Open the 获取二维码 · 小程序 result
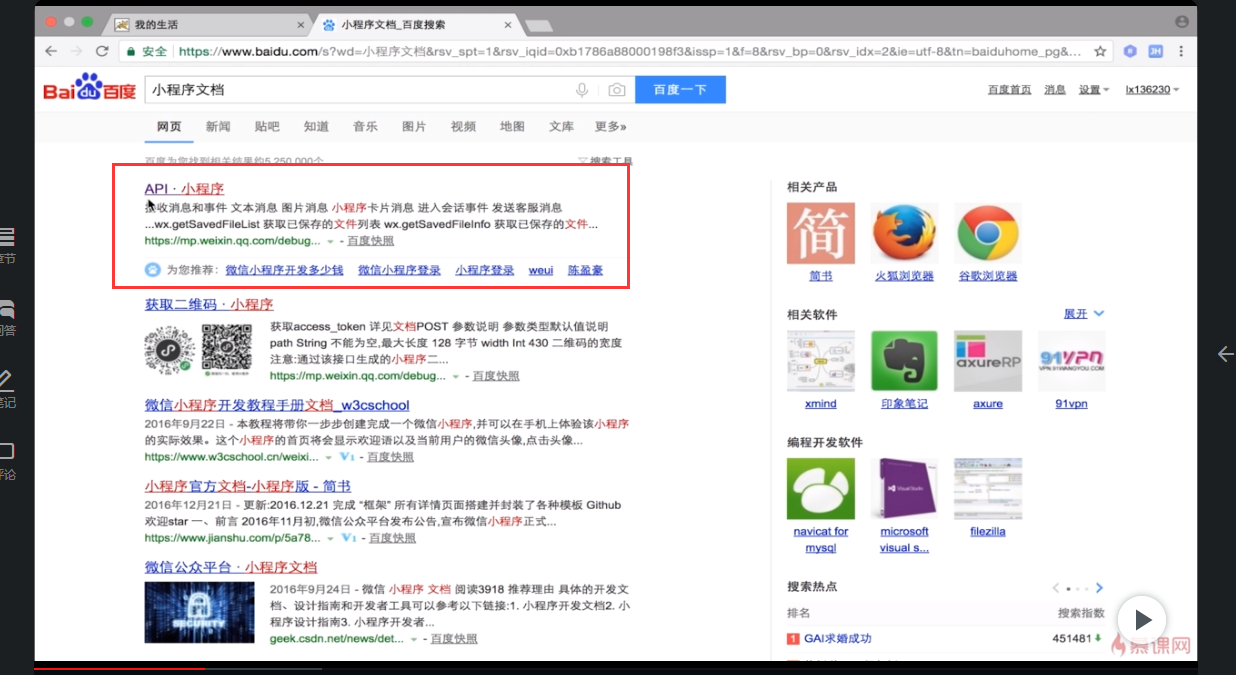The height and width of the screenshot is (675, 1236). (209, 304)
